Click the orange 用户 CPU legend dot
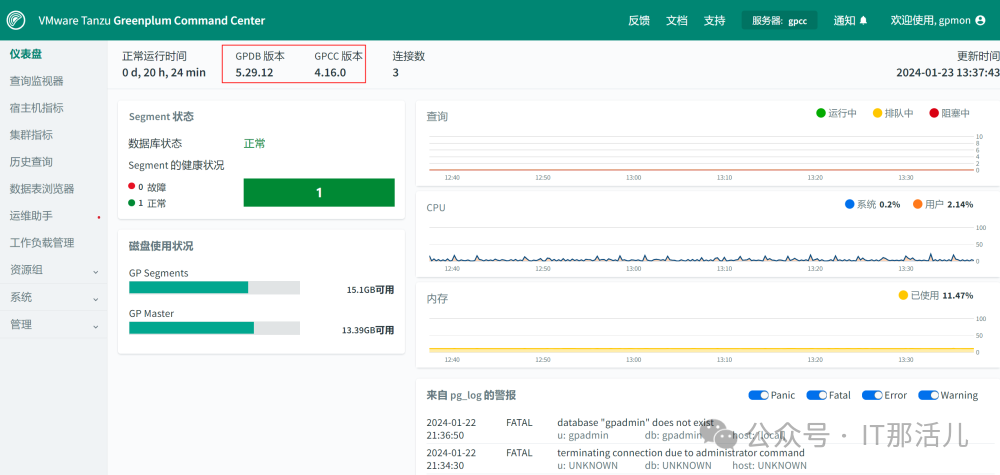This screenshot has width=1000, height=475. click(917, 205)
